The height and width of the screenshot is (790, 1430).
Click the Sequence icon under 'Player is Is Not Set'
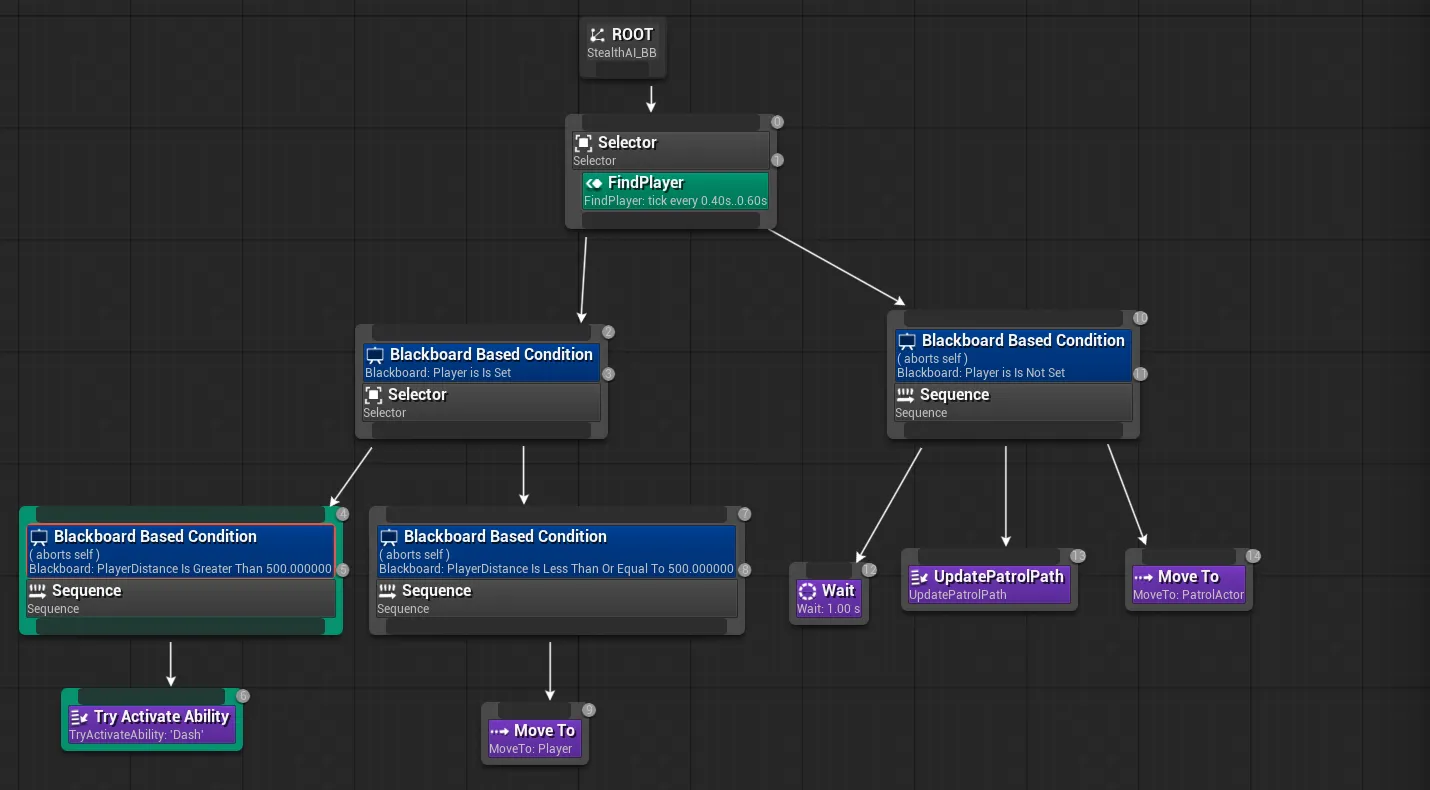coord(905,395)
